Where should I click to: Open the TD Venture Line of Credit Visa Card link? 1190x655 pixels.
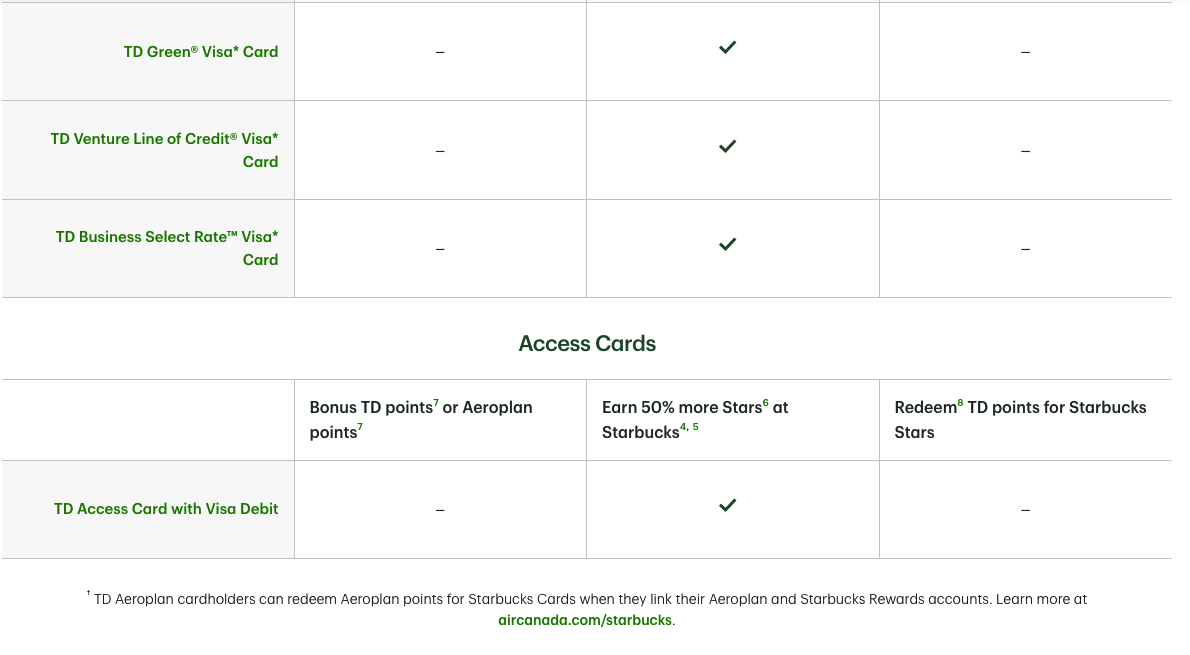coord(165,150)
